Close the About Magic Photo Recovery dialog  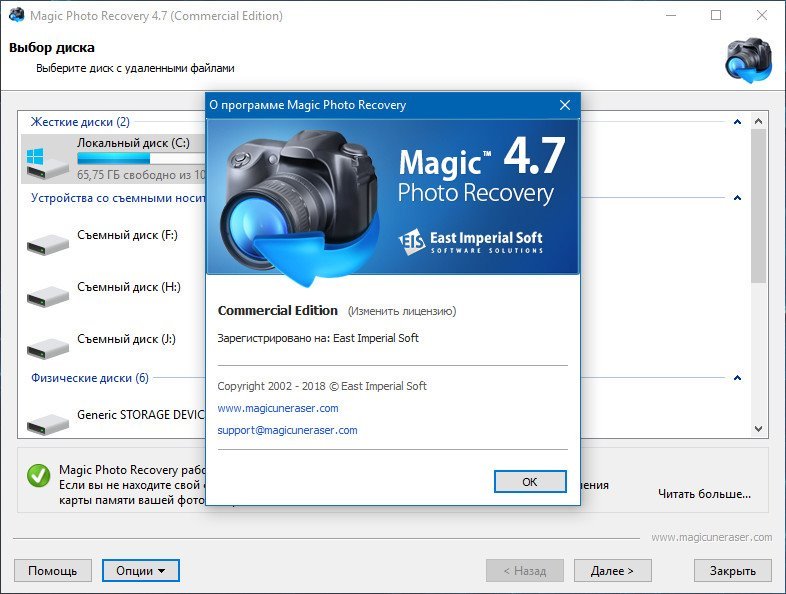tap(565, 105)
